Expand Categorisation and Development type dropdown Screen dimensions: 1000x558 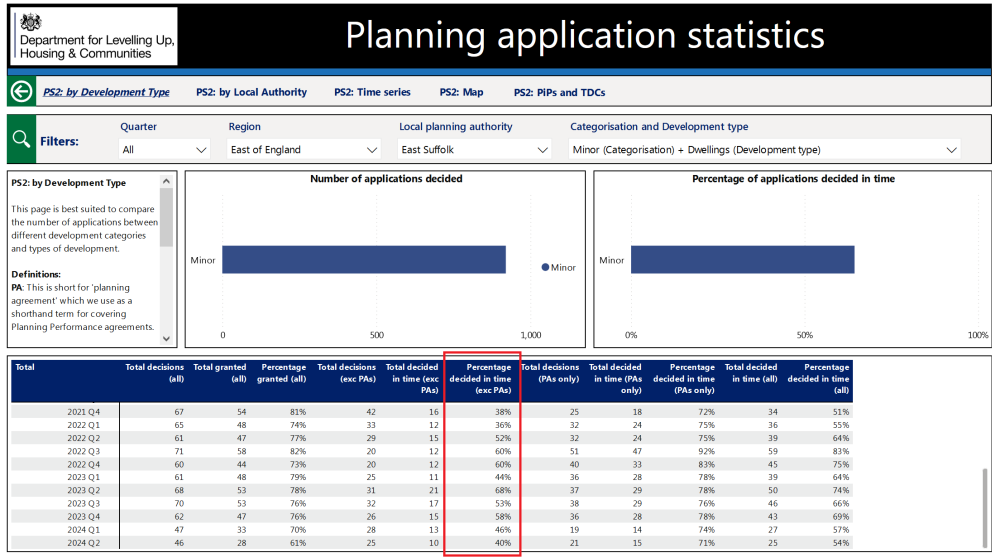[764, 149]
